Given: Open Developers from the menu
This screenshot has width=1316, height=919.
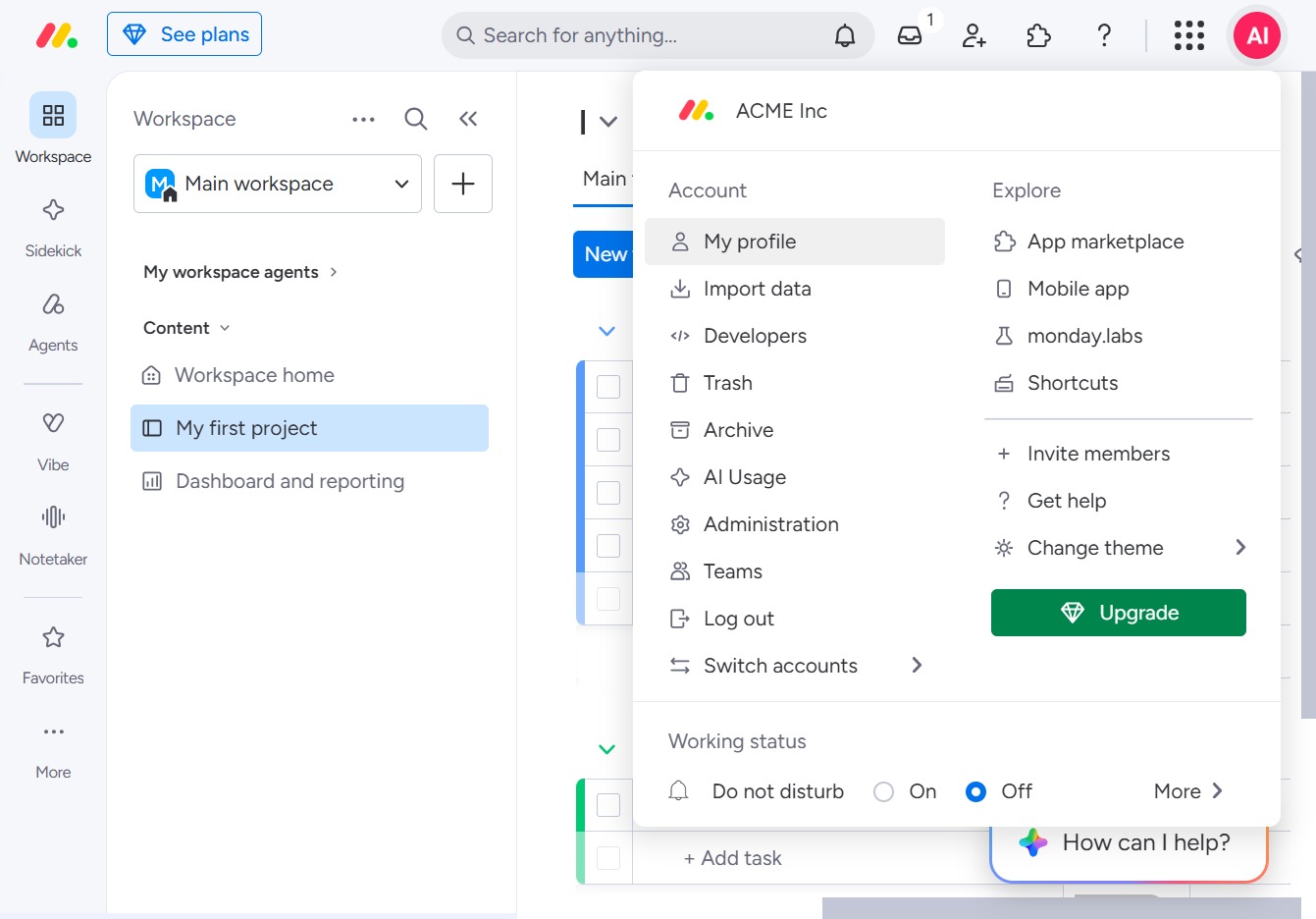Looking at the screenshot, I should (795, 336).
